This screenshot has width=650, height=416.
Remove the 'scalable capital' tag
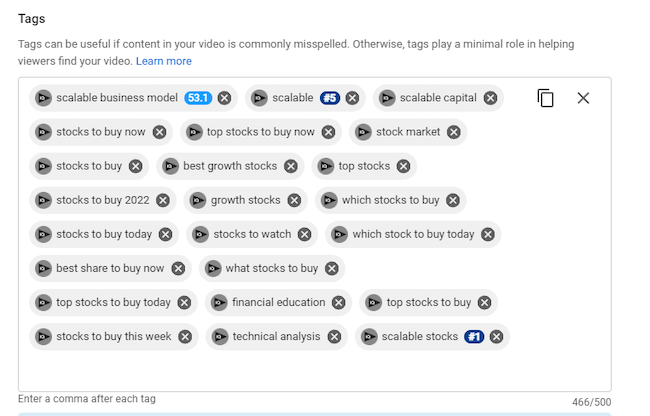pos(490,98)
